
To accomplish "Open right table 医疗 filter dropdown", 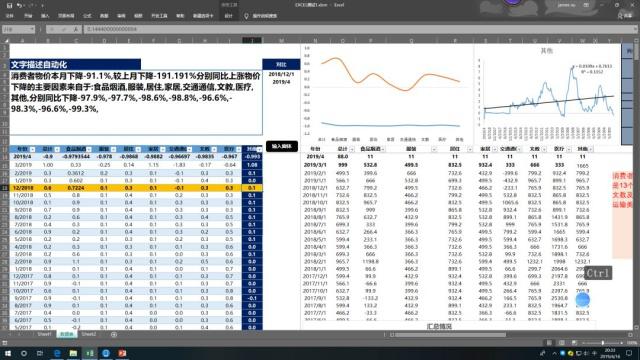I will [x=569, y=149].
